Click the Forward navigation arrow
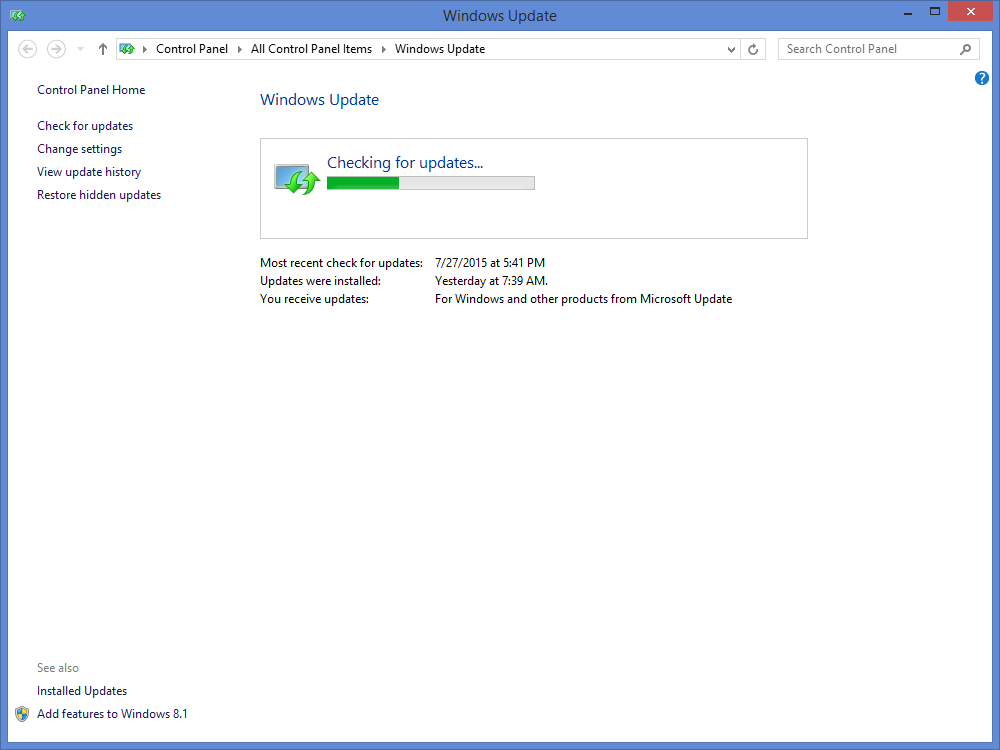 (56, 49)
